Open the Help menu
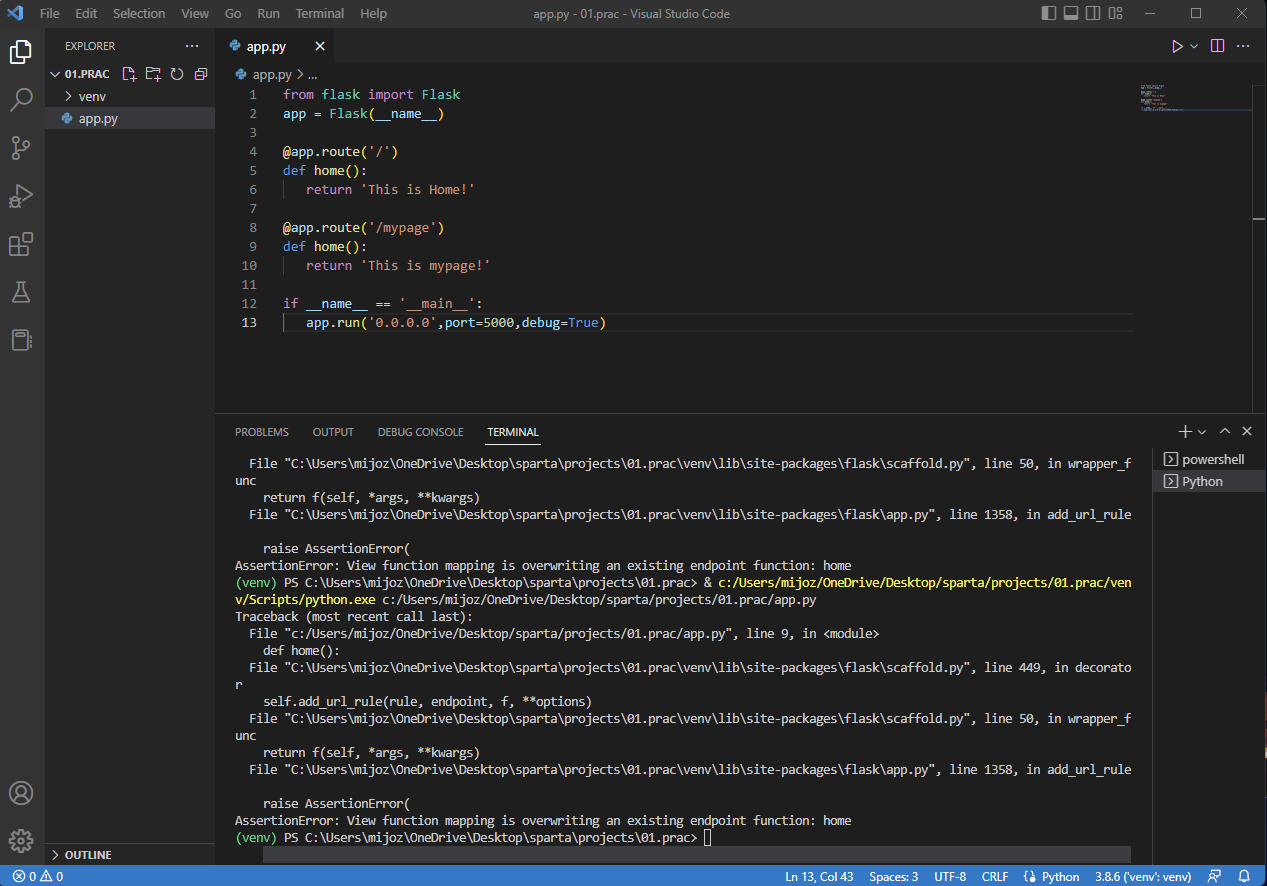The height and width of the screenshot is (886, 1267). pyautogui.click(x=373, y=14)
